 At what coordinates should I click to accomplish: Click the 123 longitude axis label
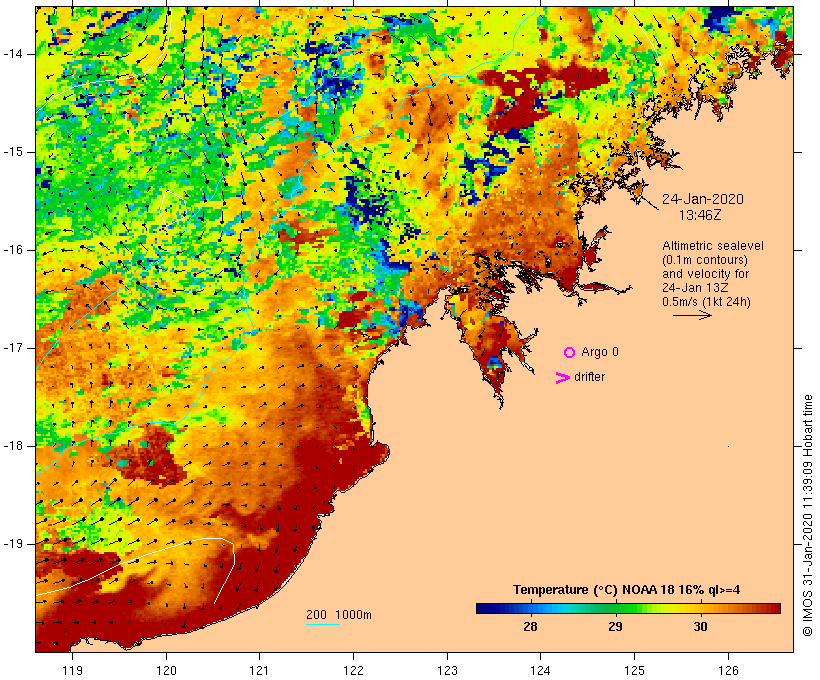447,670
